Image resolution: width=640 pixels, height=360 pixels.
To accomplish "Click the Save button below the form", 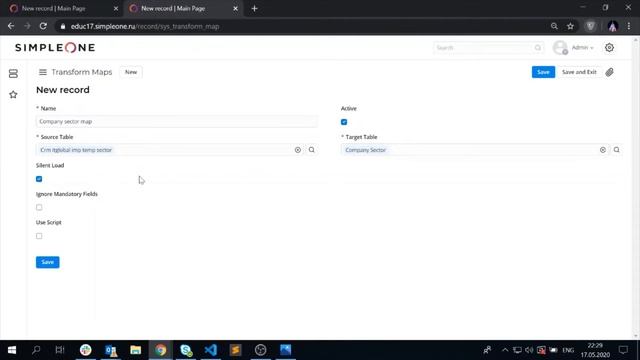I will point(48,262).
